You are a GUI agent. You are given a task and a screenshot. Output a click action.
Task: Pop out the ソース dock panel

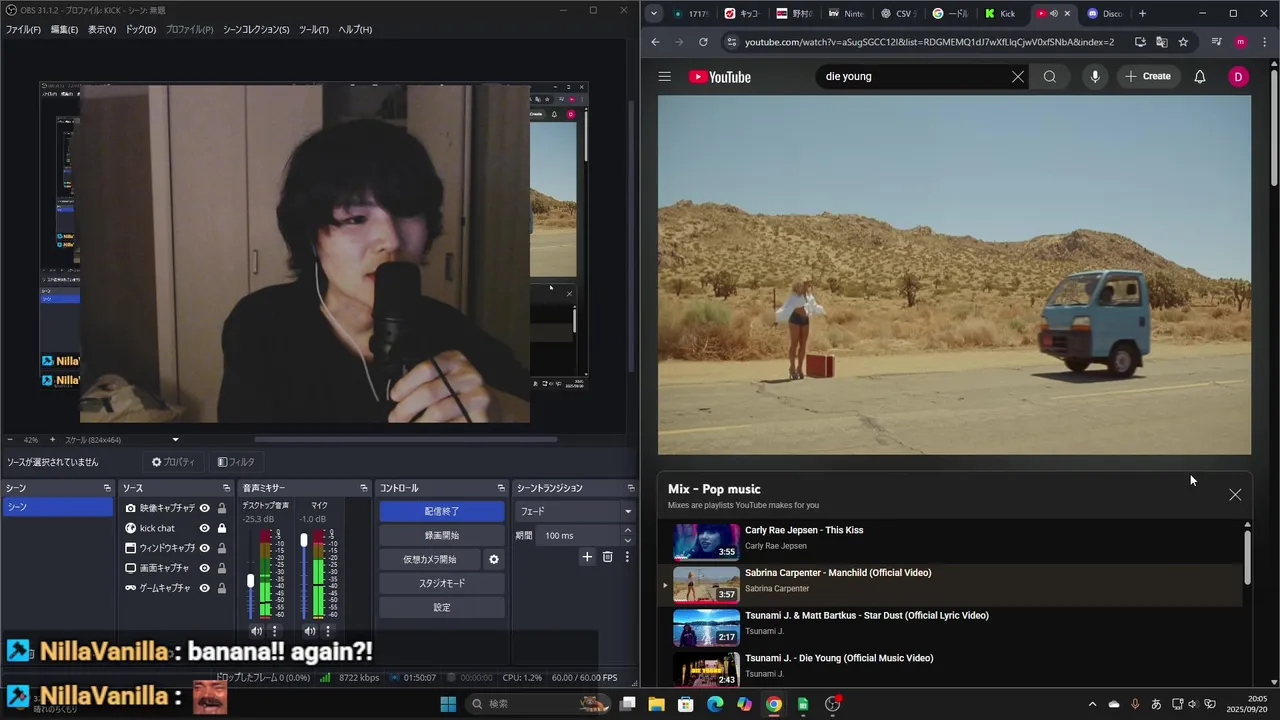pos(227,488)
